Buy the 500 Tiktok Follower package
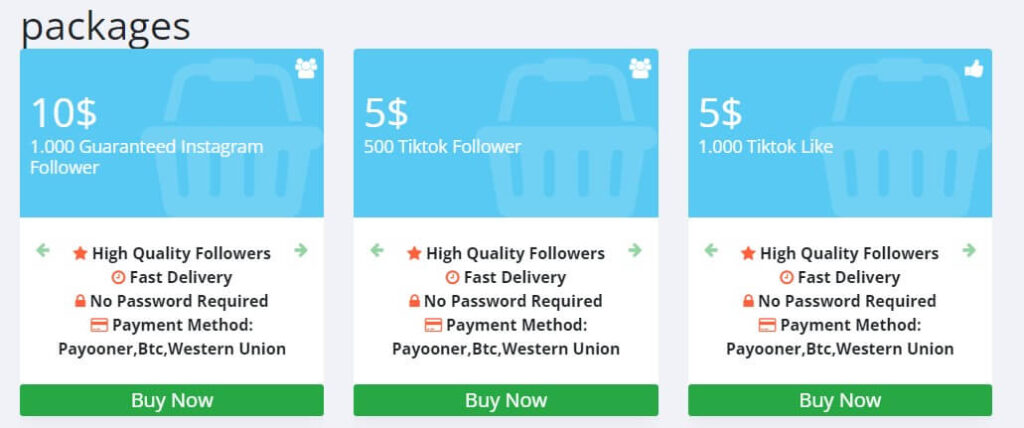This screenshot has height=428, width=1024. pos(506,400)
